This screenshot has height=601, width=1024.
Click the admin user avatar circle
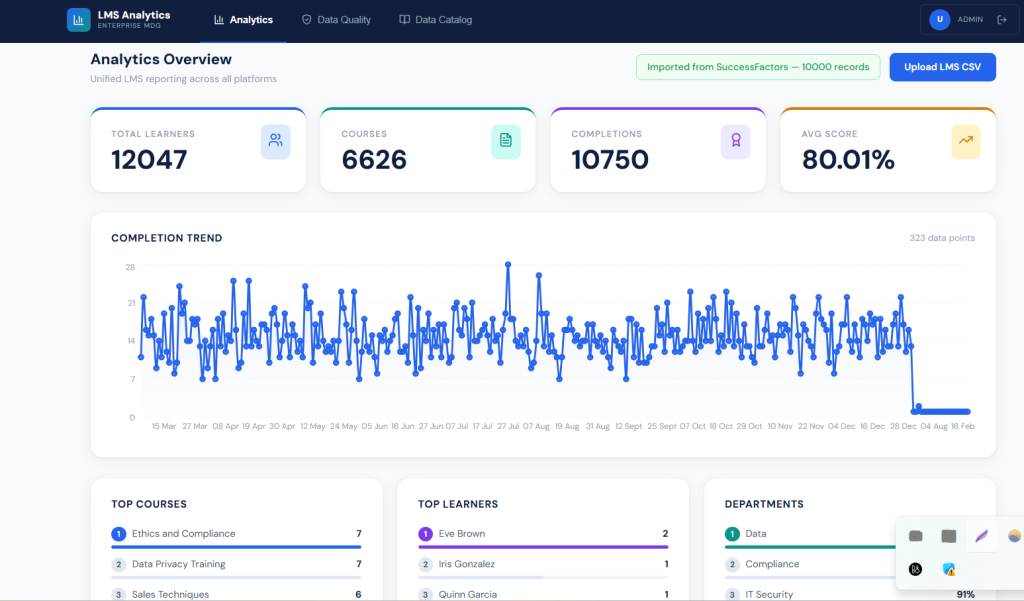939,19
